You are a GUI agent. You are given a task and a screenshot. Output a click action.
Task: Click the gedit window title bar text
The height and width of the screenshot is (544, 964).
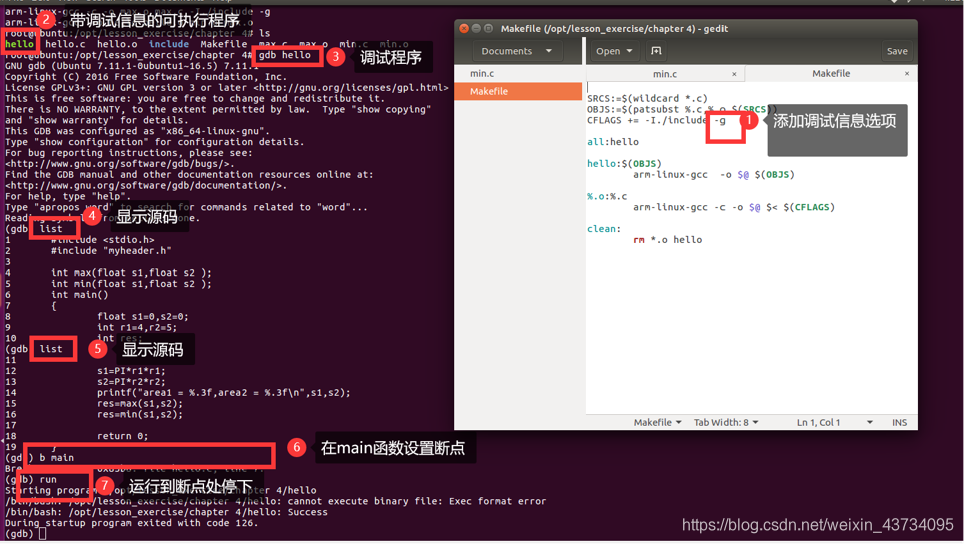click(x=614, y=28)
